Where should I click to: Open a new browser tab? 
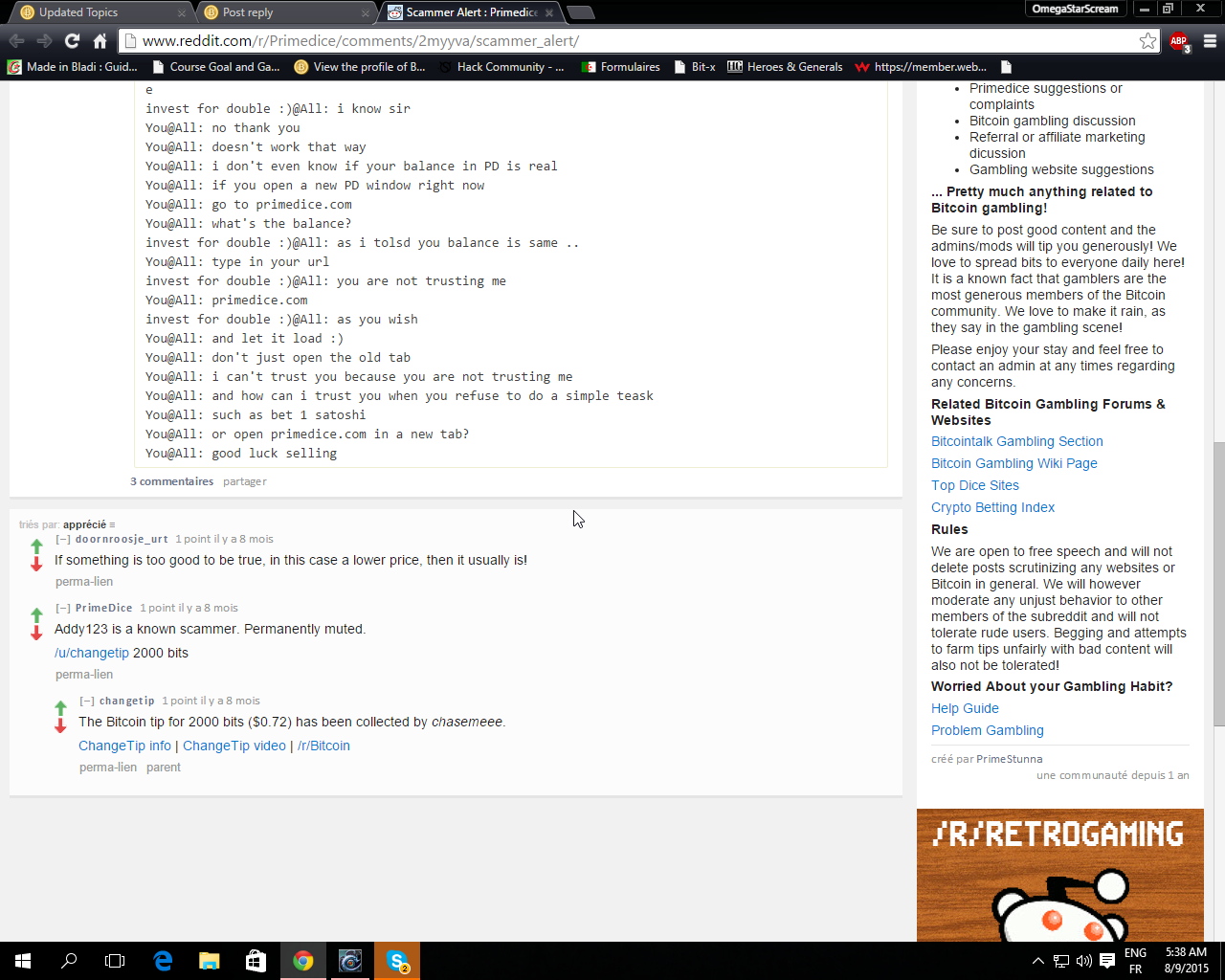point(581,12)
